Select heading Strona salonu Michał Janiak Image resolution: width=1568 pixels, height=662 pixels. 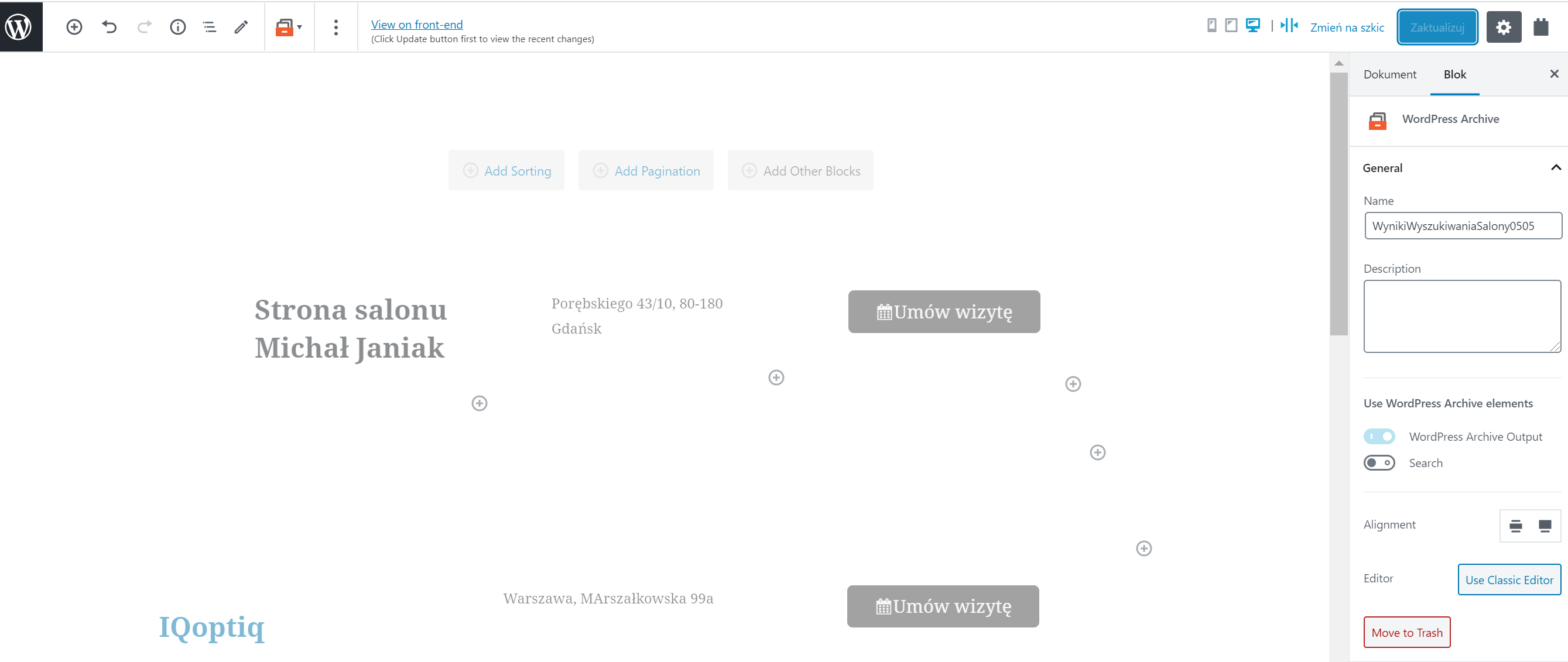click(351, 328)
